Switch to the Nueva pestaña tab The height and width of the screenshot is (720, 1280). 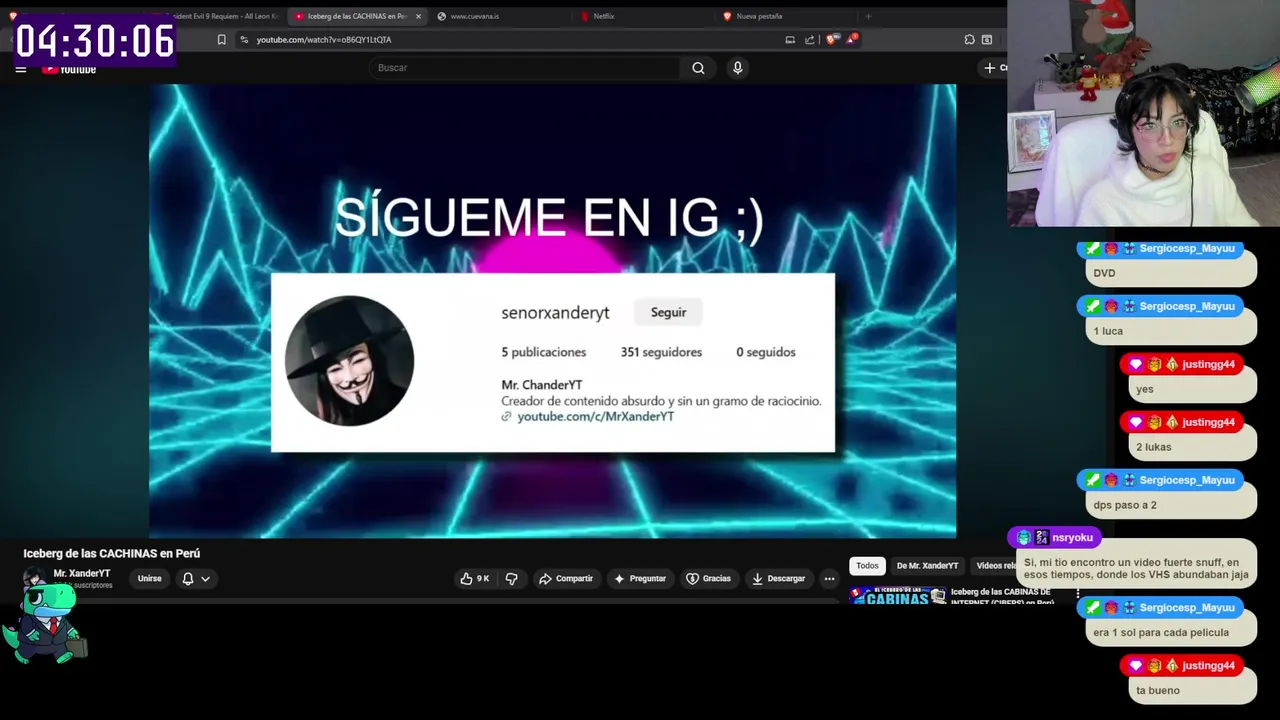point(759,16)
